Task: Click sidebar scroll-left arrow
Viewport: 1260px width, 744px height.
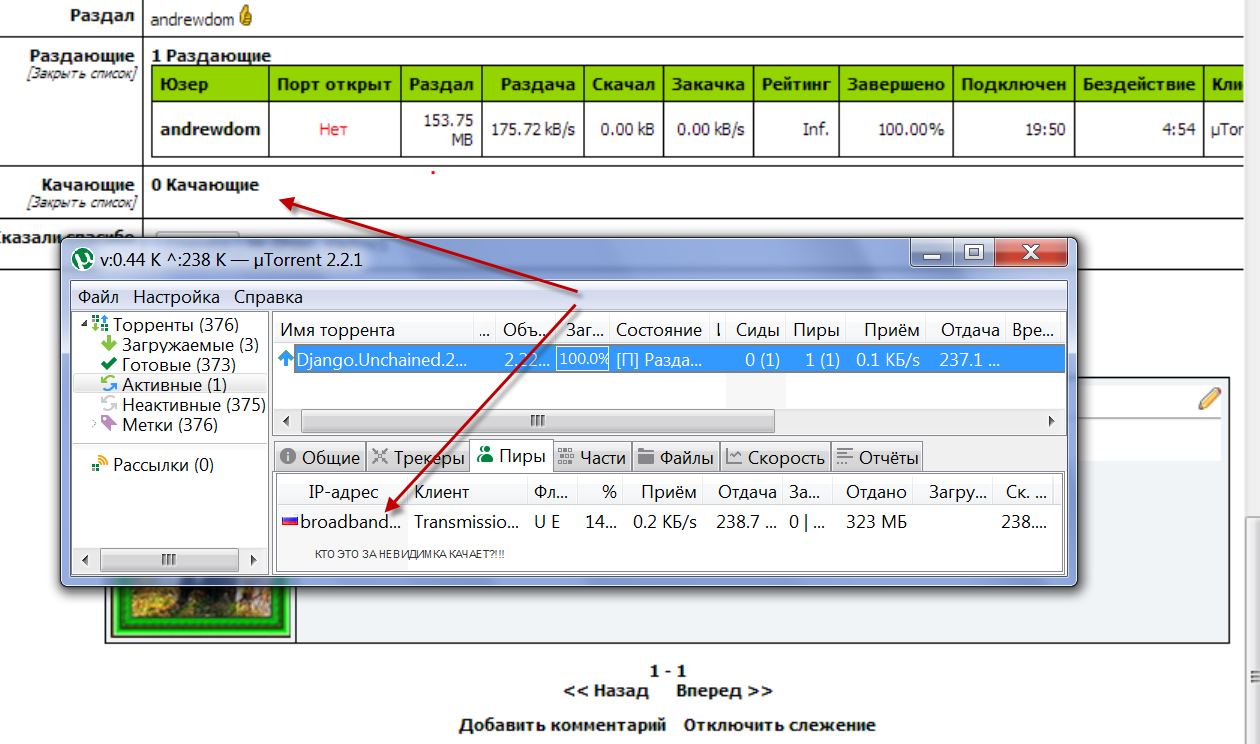Action: coord(84,558)
